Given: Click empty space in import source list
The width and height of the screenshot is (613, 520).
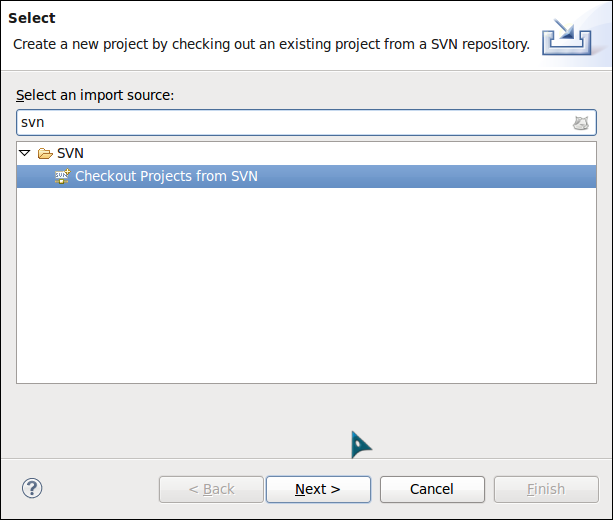Looking at the screenshot, I should (306, 285).
